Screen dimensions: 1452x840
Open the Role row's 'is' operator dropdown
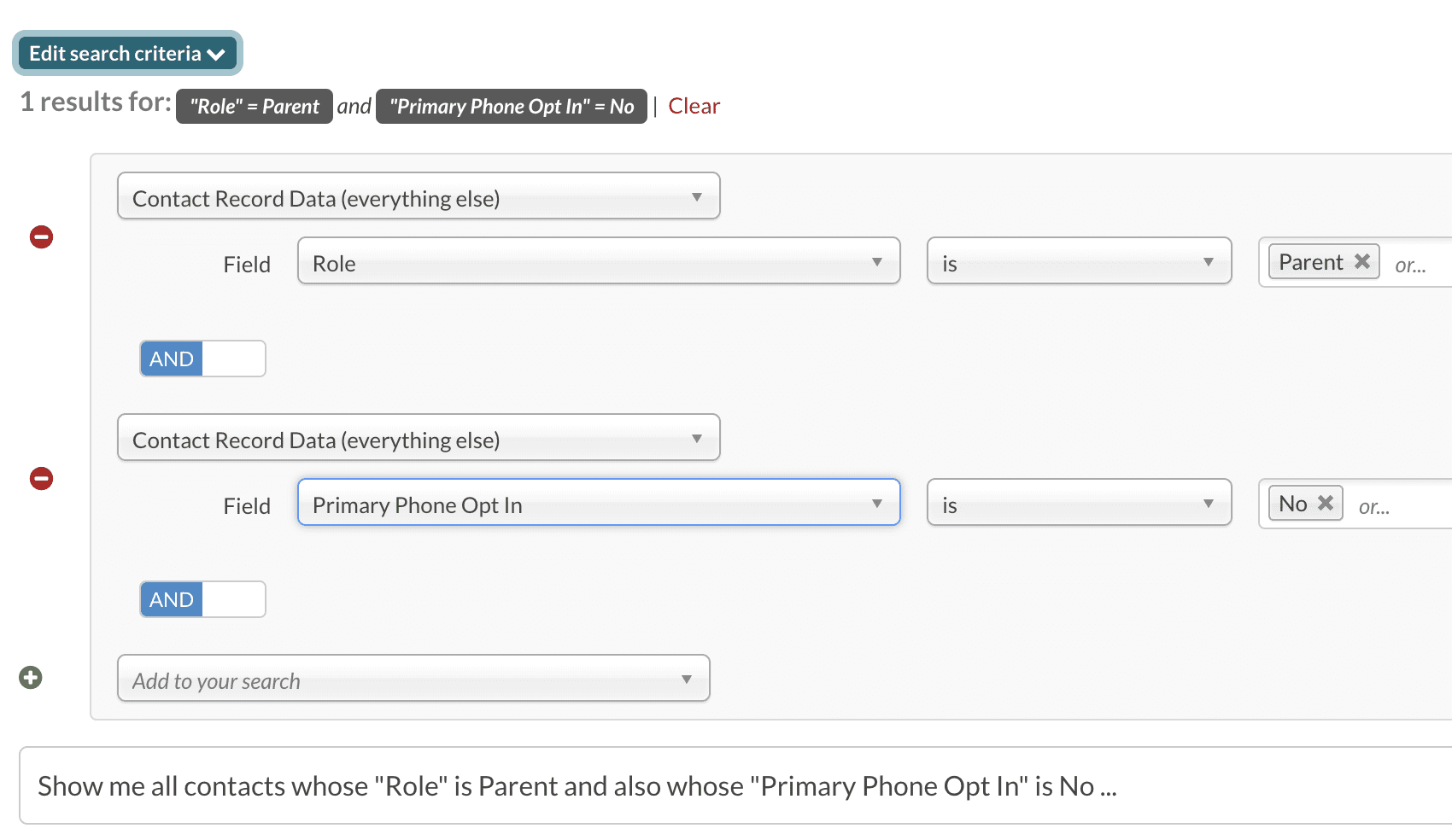[x=1079, y=261]
